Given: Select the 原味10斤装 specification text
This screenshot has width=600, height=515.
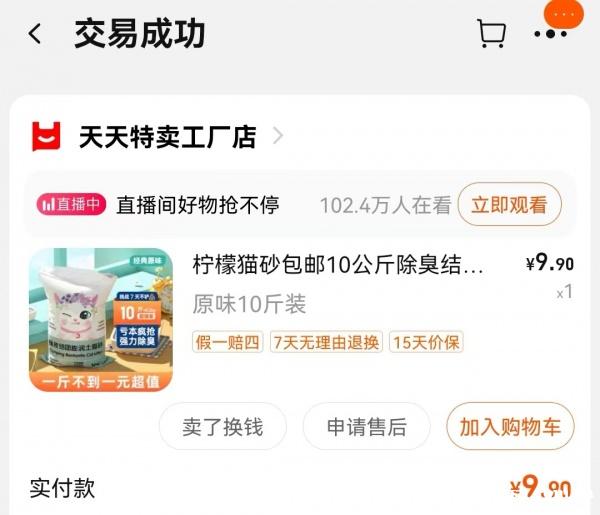Looking at the screenshot, I should click(249, 304).
